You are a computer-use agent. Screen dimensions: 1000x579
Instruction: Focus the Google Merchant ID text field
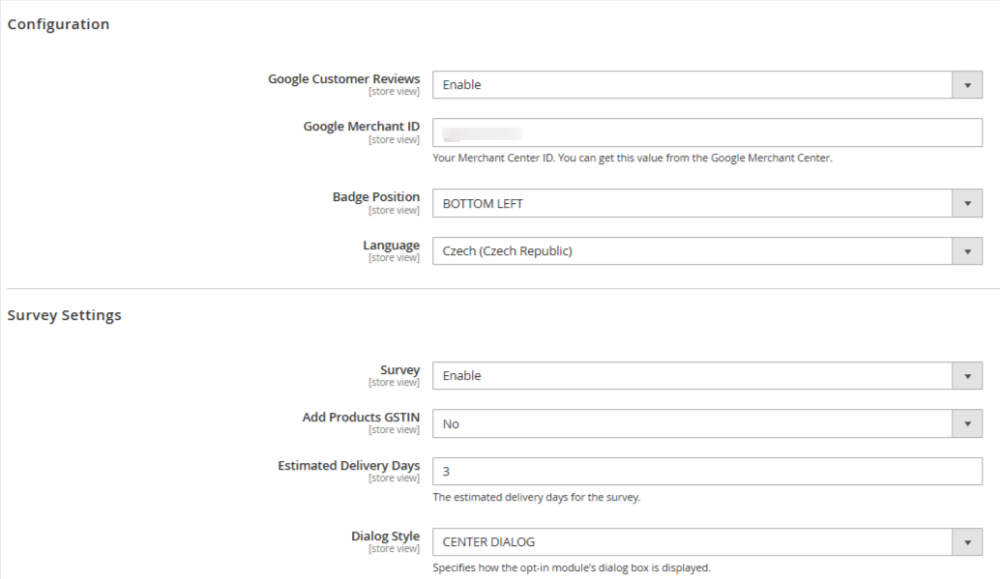(707, 133)
